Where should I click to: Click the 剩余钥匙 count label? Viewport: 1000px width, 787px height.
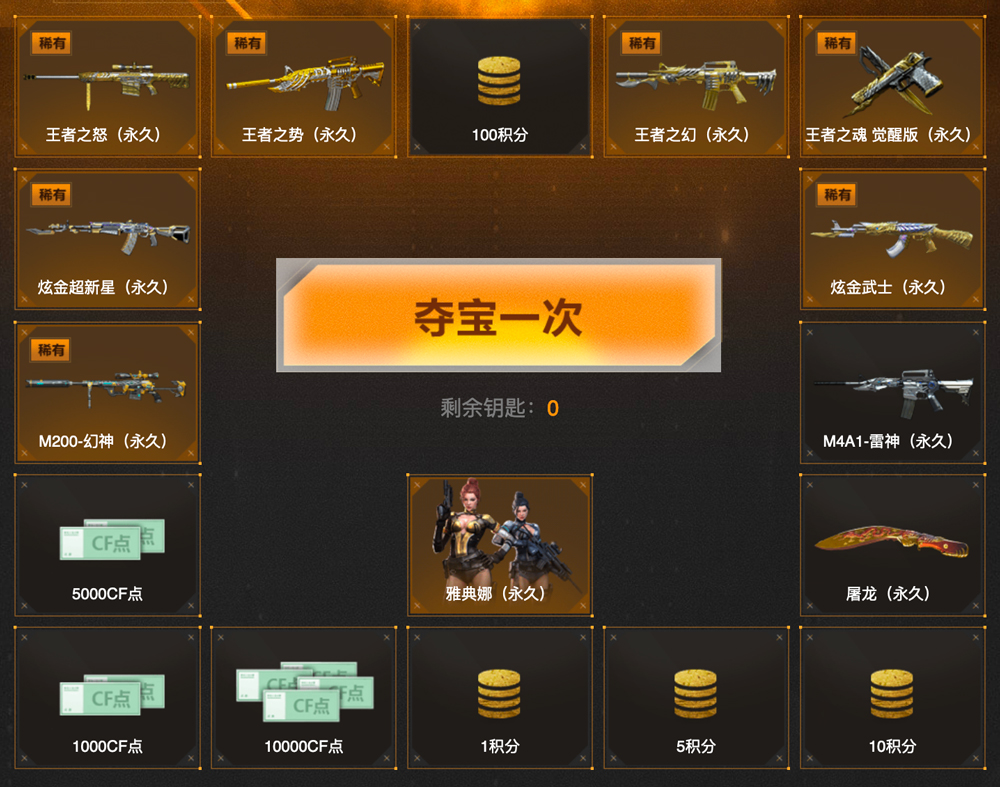[499, 408]
